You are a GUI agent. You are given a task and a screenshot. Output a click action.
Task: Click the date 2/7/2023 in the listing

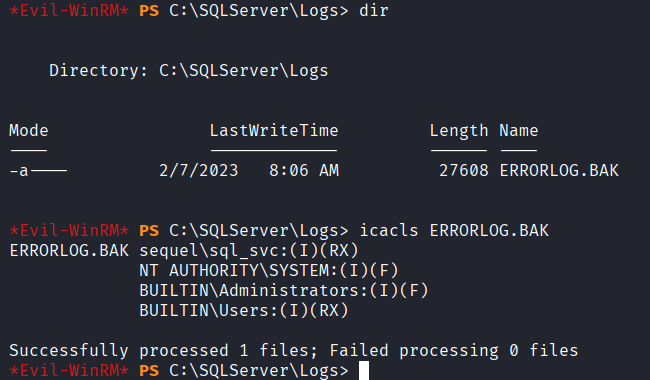point(199,170)
